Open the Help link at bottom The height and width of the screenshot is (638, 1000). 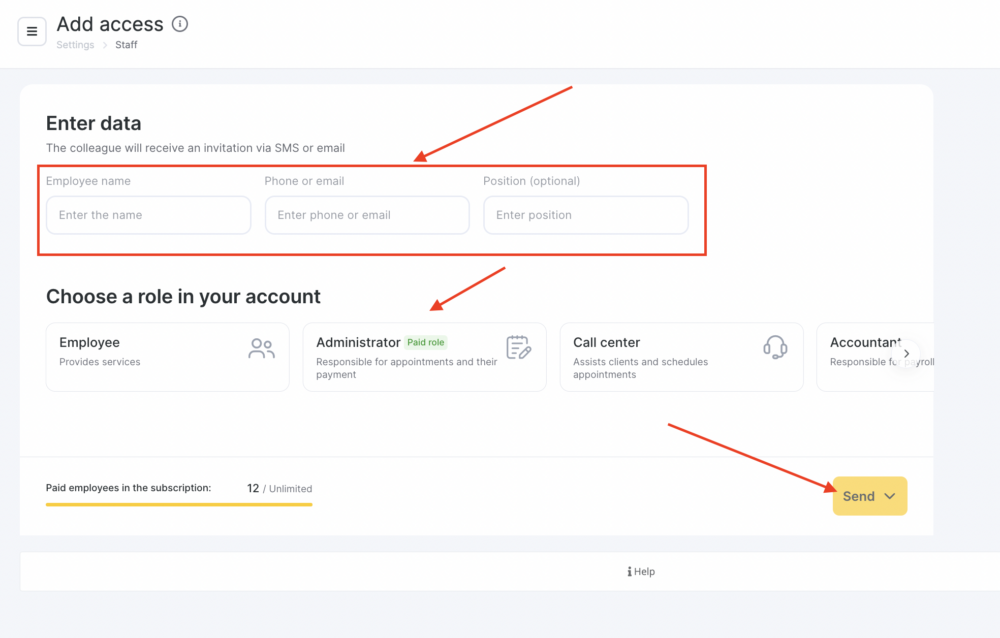coord(641,572)
